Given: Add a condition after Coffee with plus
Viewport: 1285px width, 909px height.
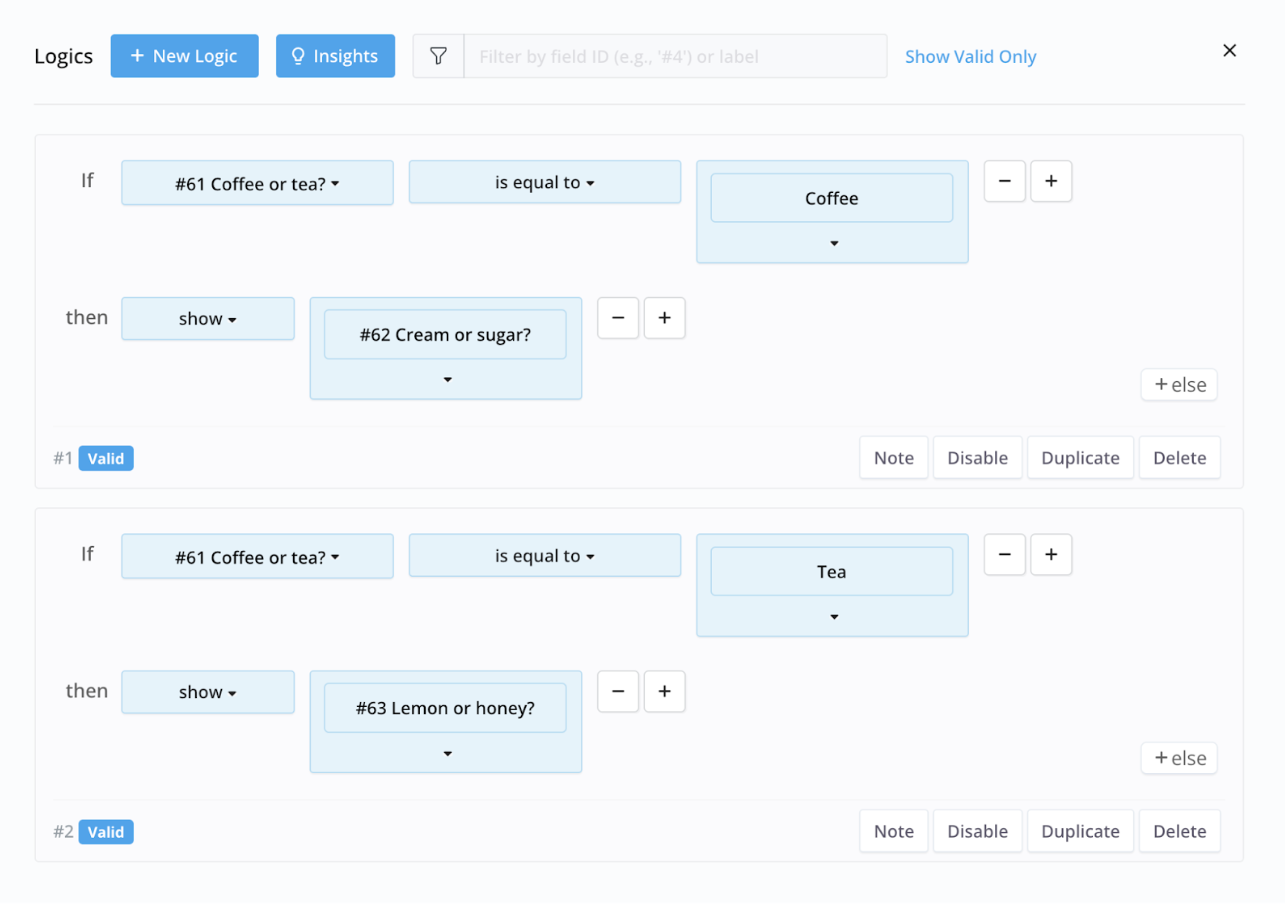Looking at the screenshot, I should (1051, 182).
